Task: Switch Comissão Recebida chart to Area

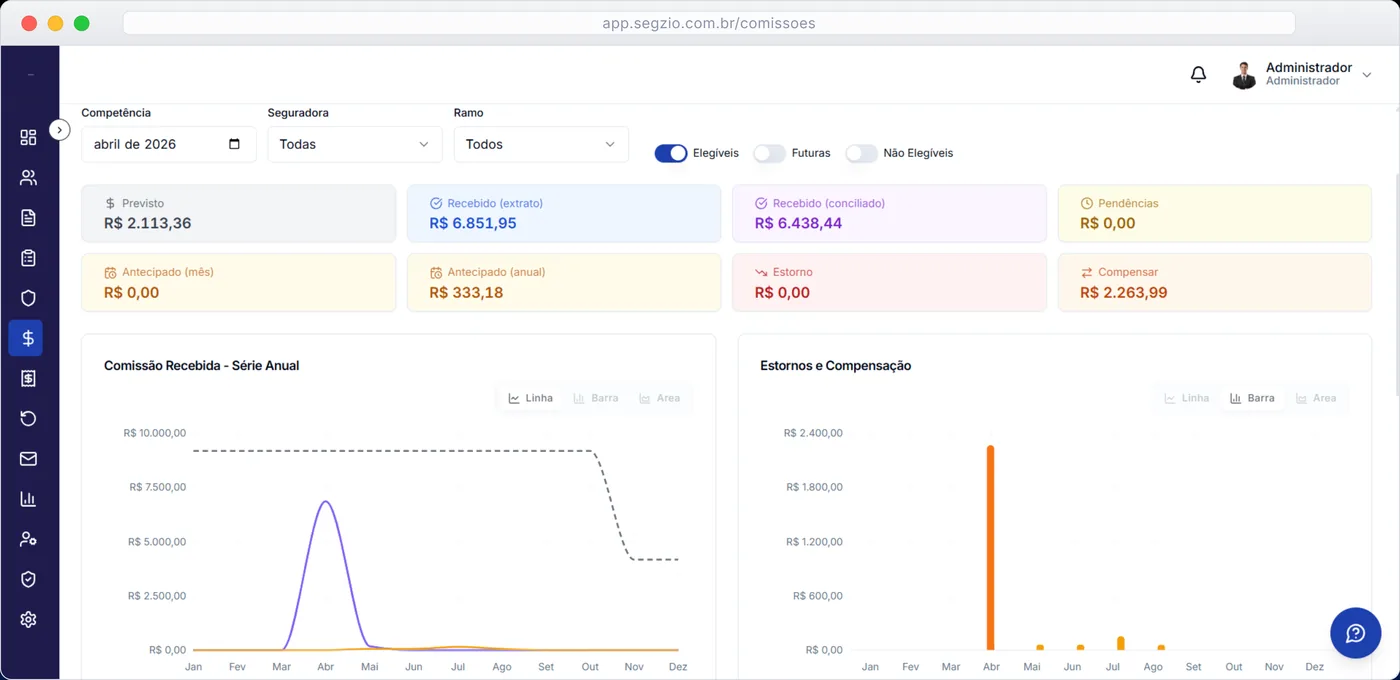Action: (659, 398)
